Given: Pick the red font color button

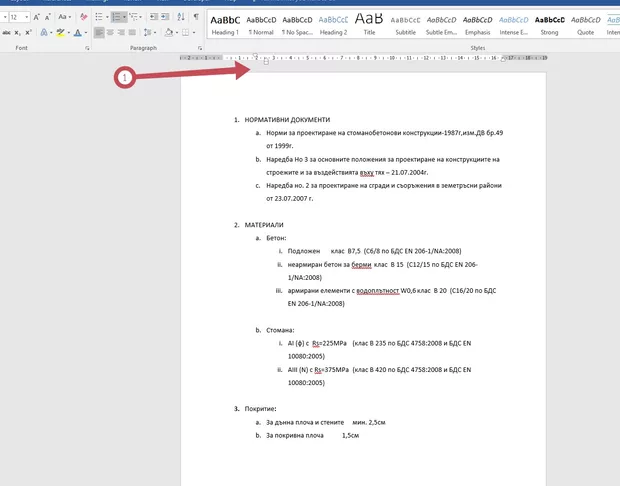Looking at the screenshot, I should (x=77, y=33).
